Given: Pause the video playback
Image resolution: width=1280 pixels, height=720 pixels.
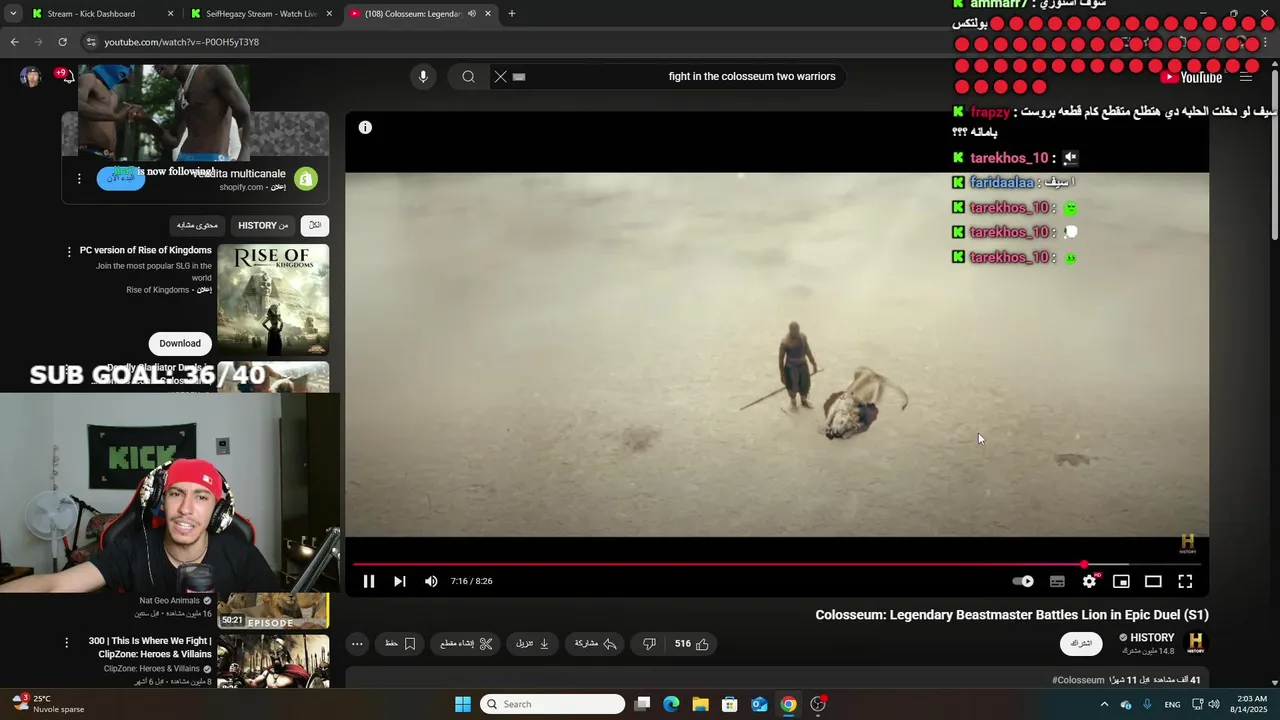Looking at the screenshot, I should point(369,581).
